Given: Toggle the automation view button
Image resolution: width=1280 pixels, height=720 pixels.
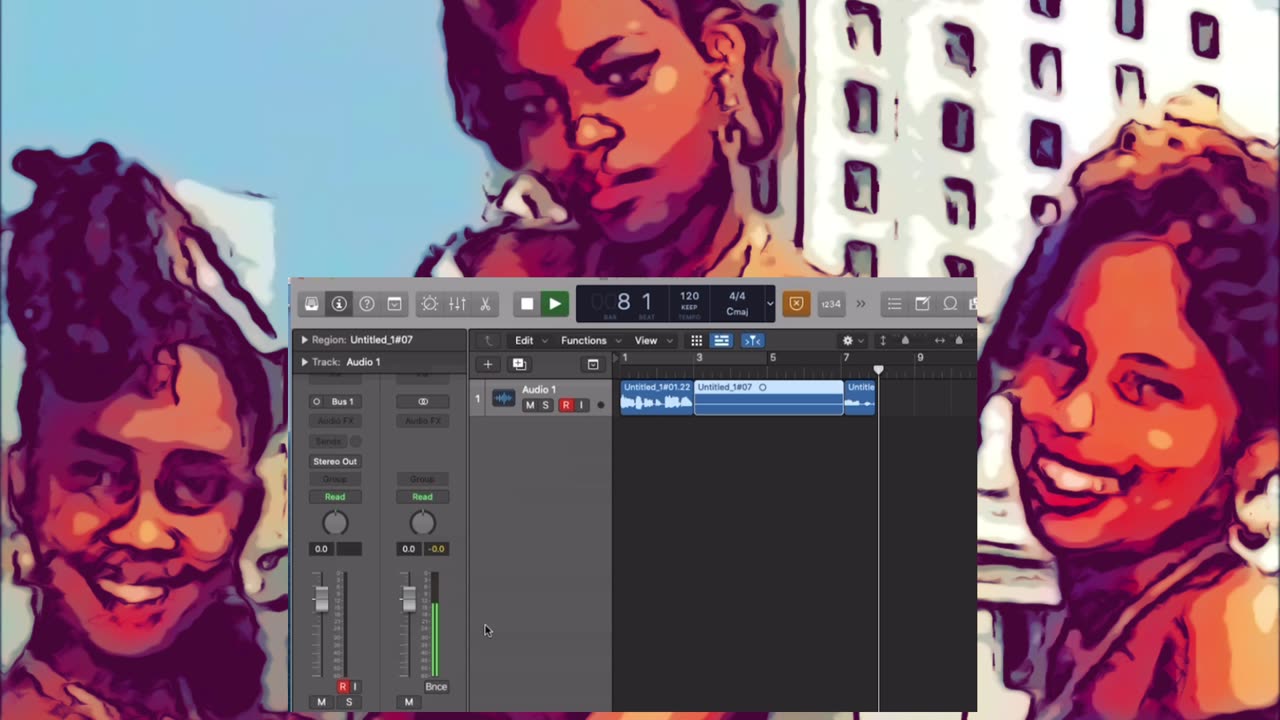Looking at the screenshot, I should (x=721, y=341).
